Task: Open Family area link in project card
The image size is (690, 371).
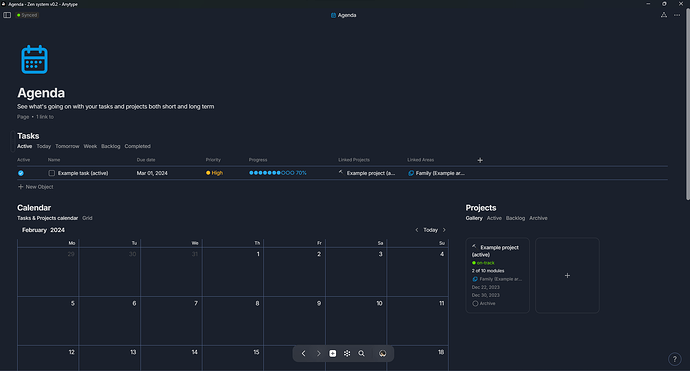Action: 497,279
